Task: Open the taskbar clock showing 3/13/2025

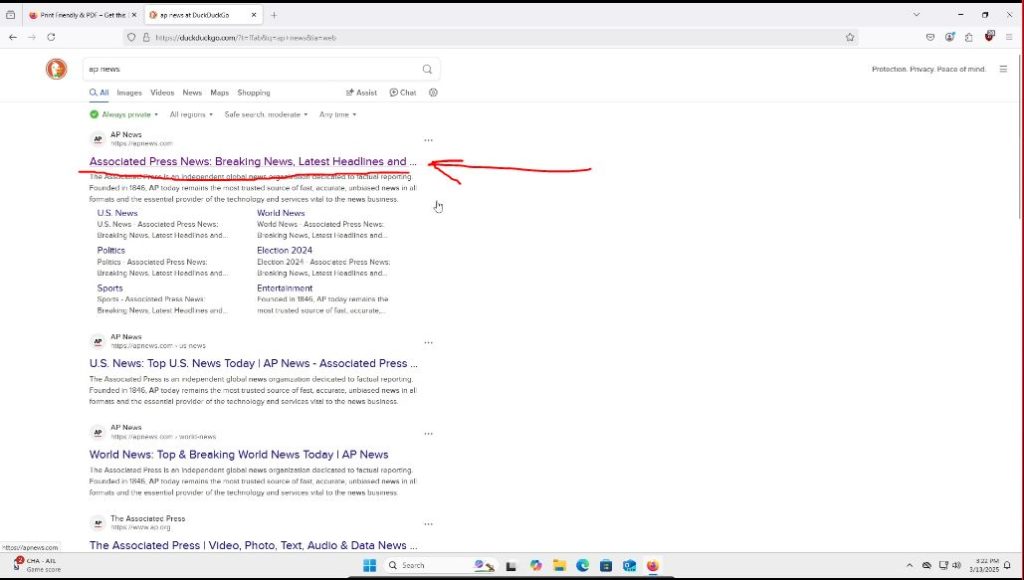Action: pos(984,566)
